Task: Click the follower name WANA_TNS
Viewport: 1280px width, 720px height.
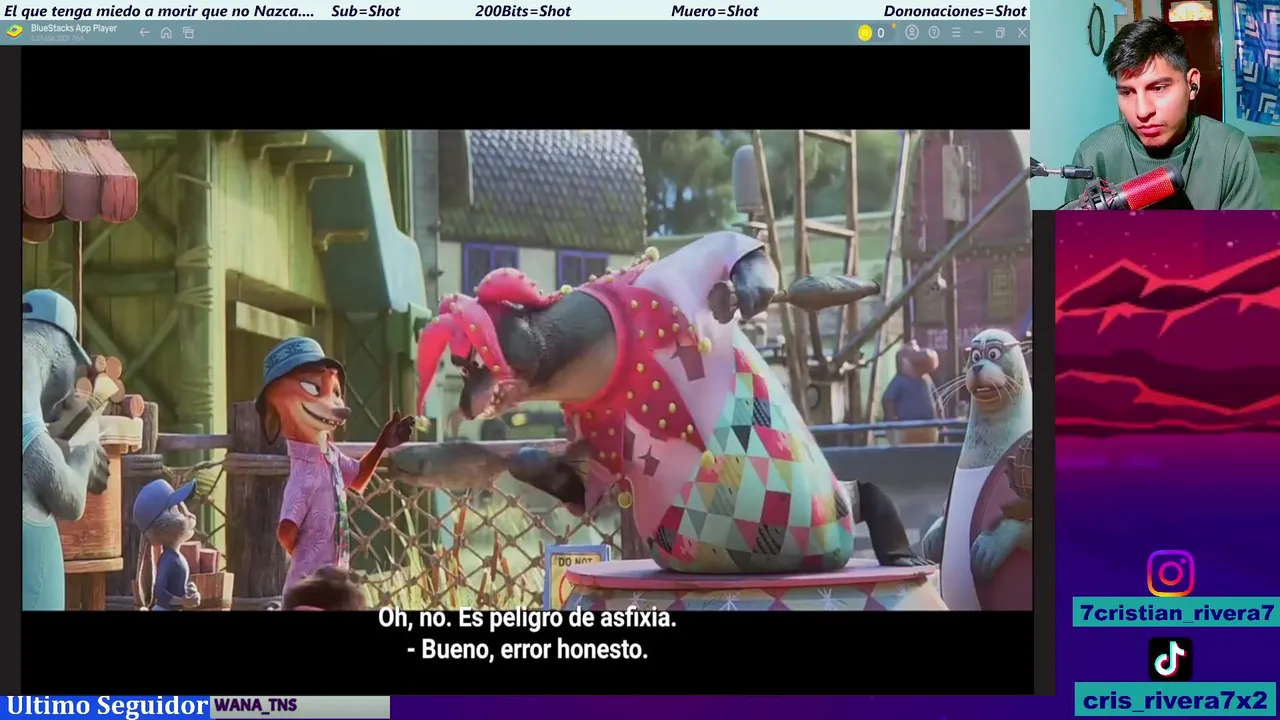Action: point(255,706)
